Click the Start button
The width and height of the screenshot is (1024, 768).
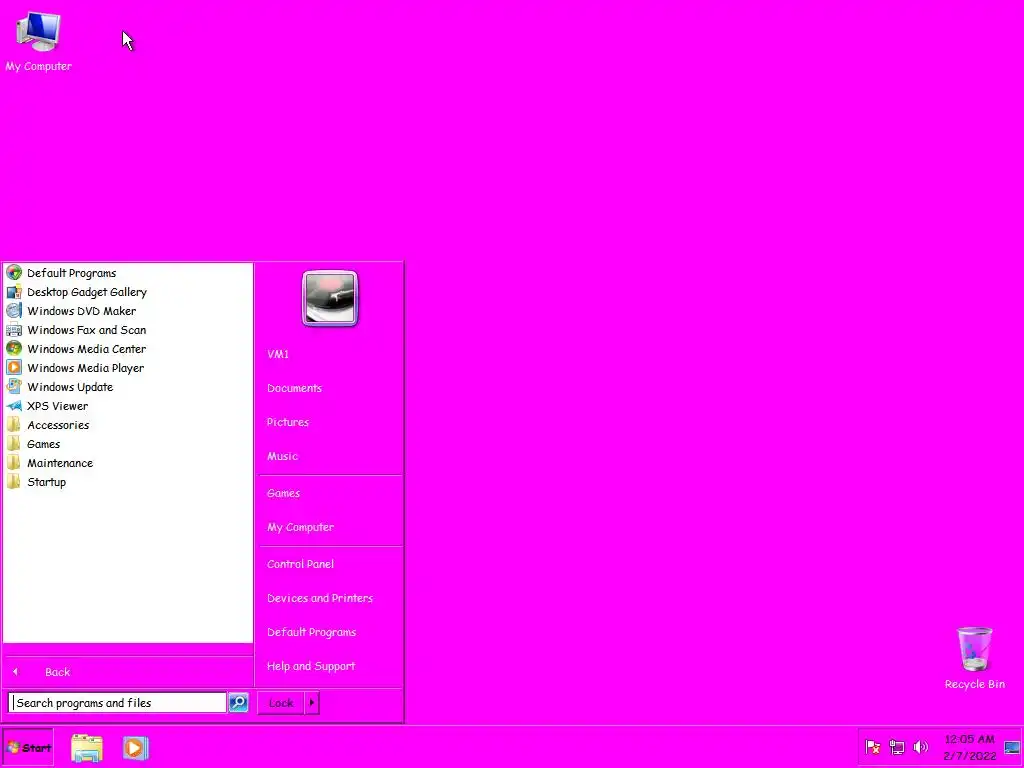28,748
